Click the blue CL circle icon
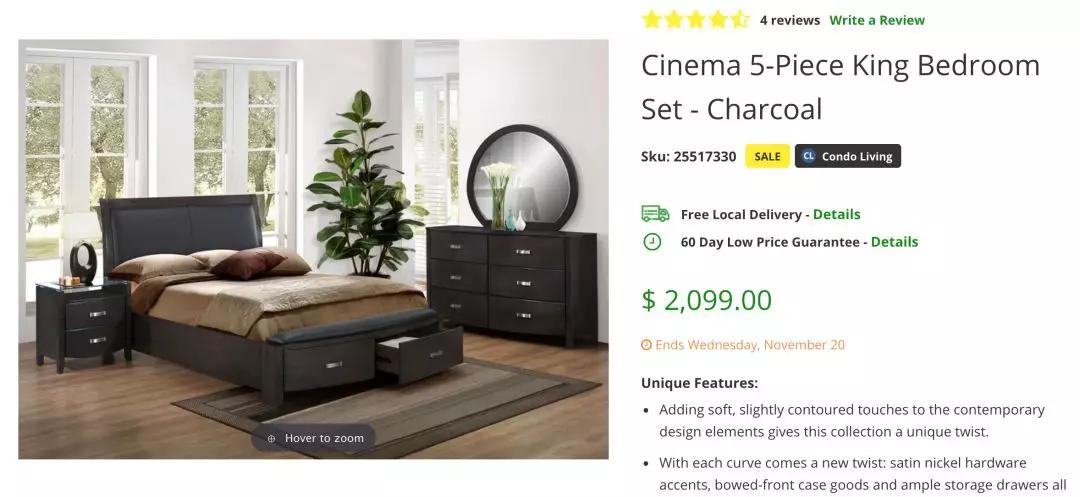1080x497 pixels. 809,156
